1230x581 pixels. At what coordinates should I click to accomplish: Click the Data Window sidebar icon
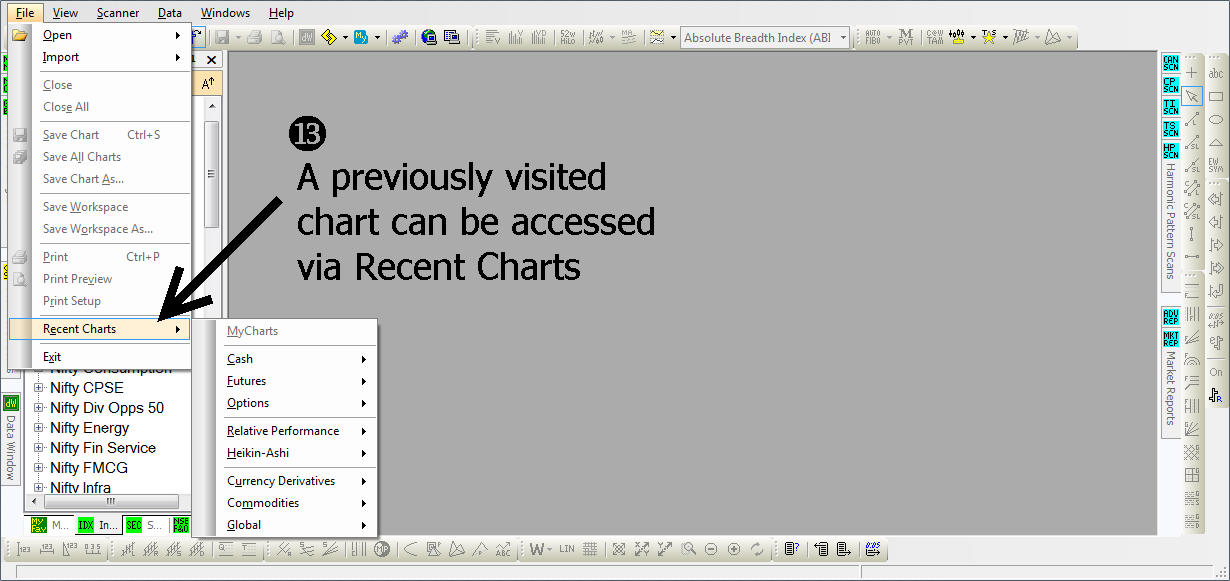coord(11,403)
